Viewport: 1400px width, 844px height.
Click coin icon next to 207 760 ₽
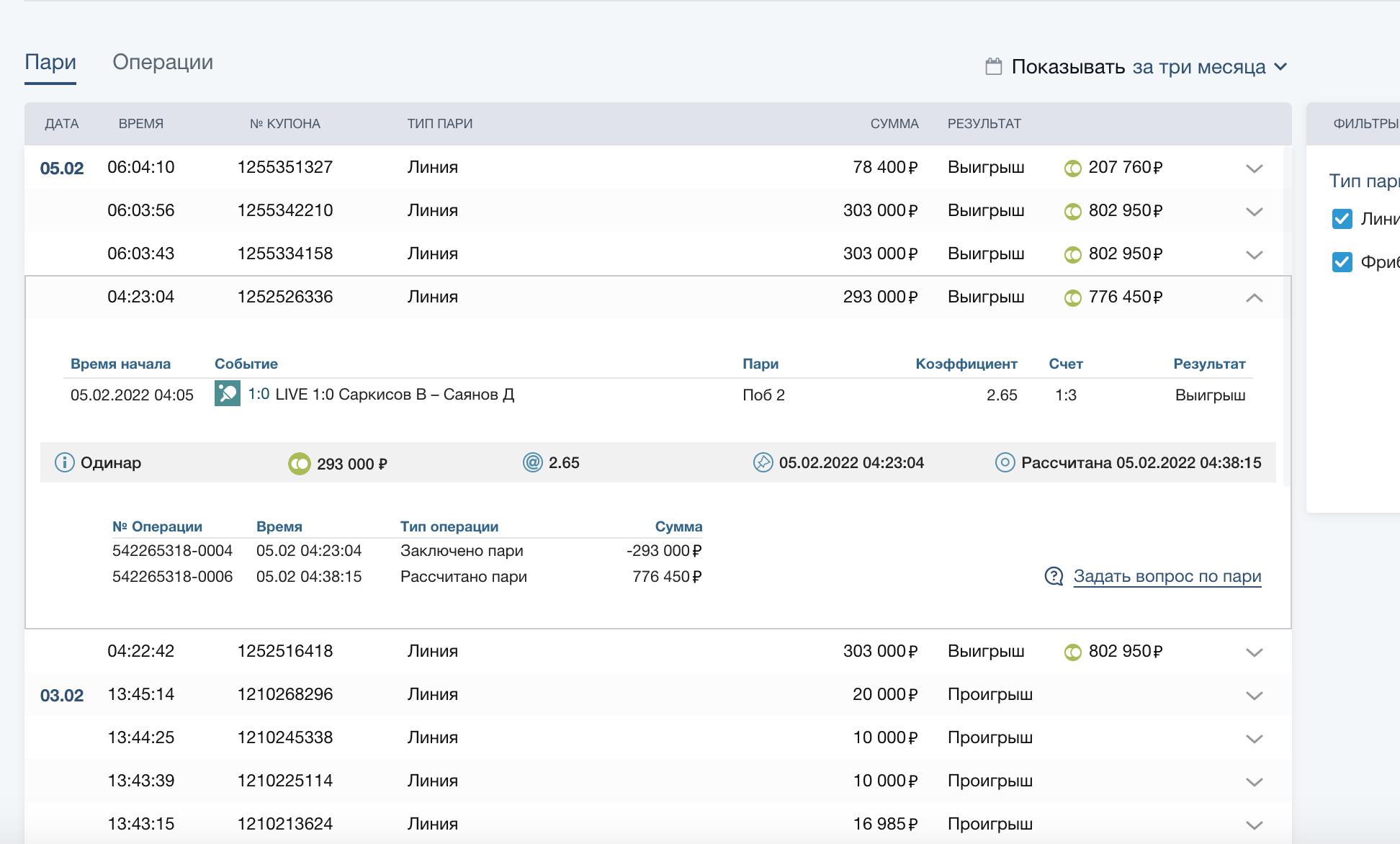click(1073, 169)
